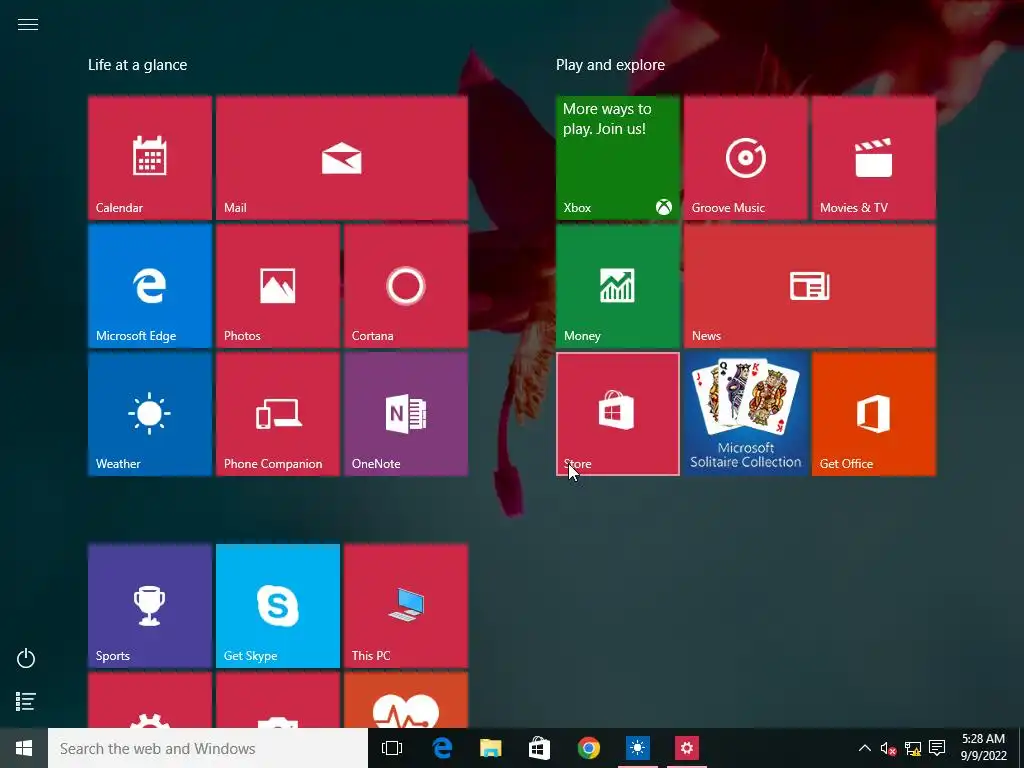Launch Google Chrome from the taskbar
The width and height of the screenshot is (1024, 768).
point(588,748)
